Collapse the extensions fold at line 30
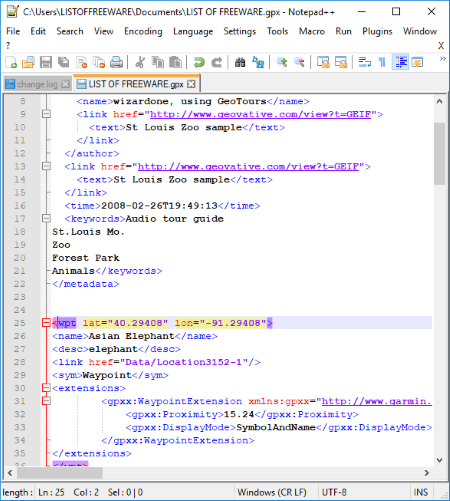Screen dimensions: 450x501 pyautogui.click(x=46, y=388)
